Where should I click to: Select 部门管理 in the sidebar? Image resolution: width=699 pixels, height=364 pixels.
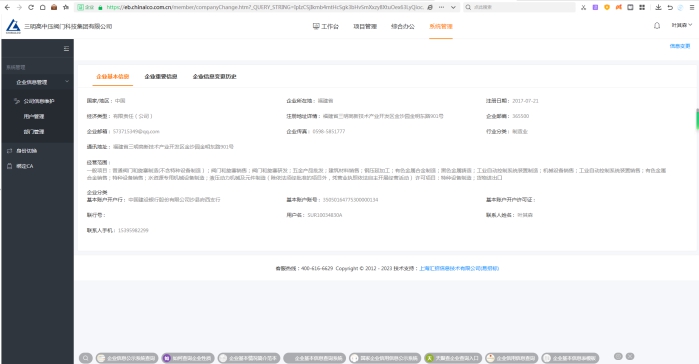pos(34,131)
